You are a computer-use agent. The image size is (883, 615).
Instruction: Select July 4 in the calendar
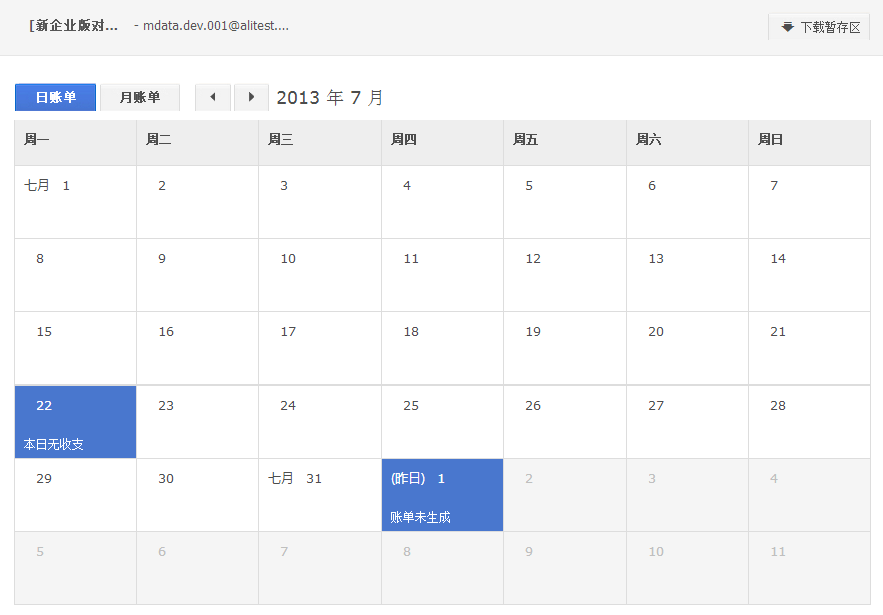click(x=443, y=202)
